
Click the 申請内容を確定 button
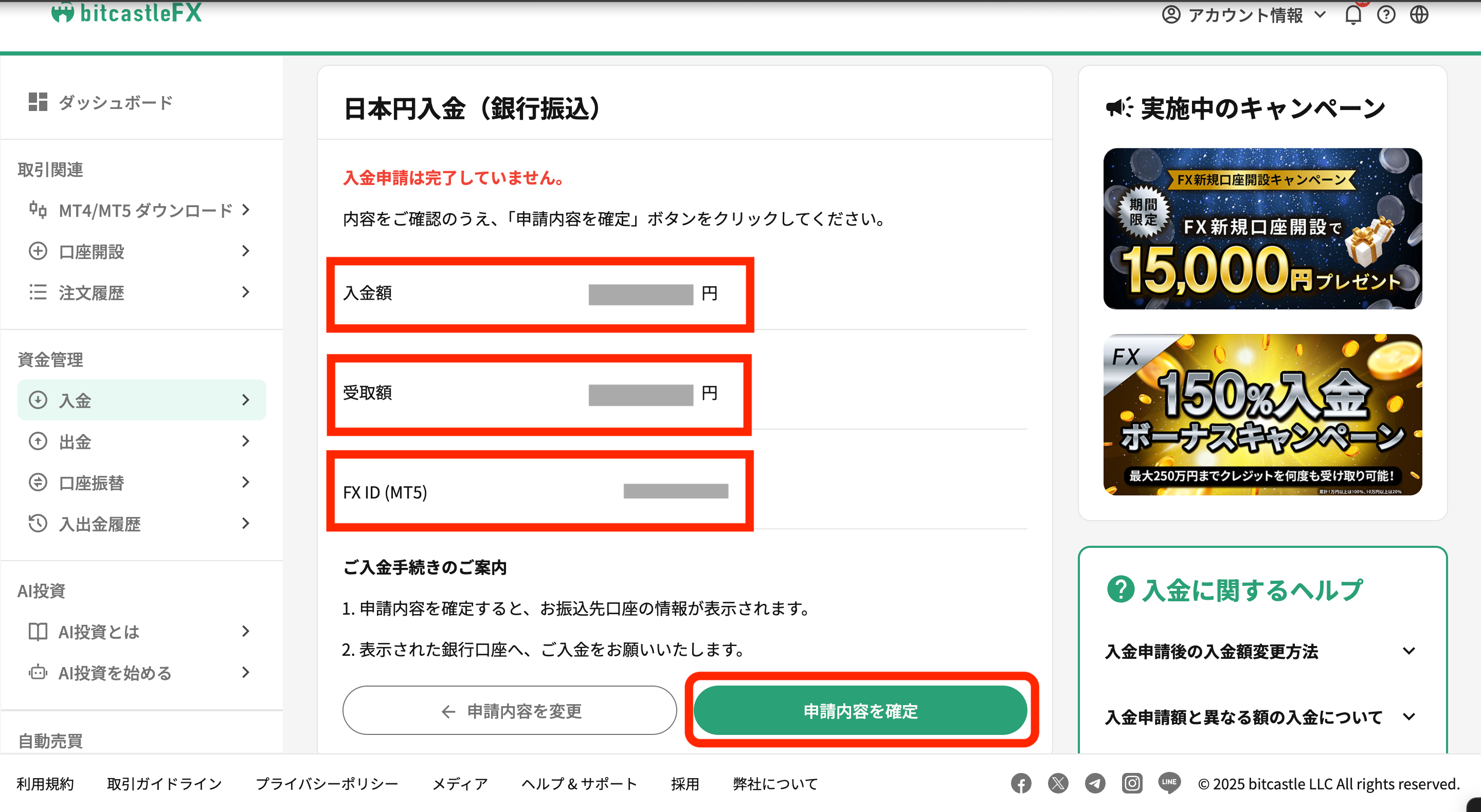pos(860,710)
